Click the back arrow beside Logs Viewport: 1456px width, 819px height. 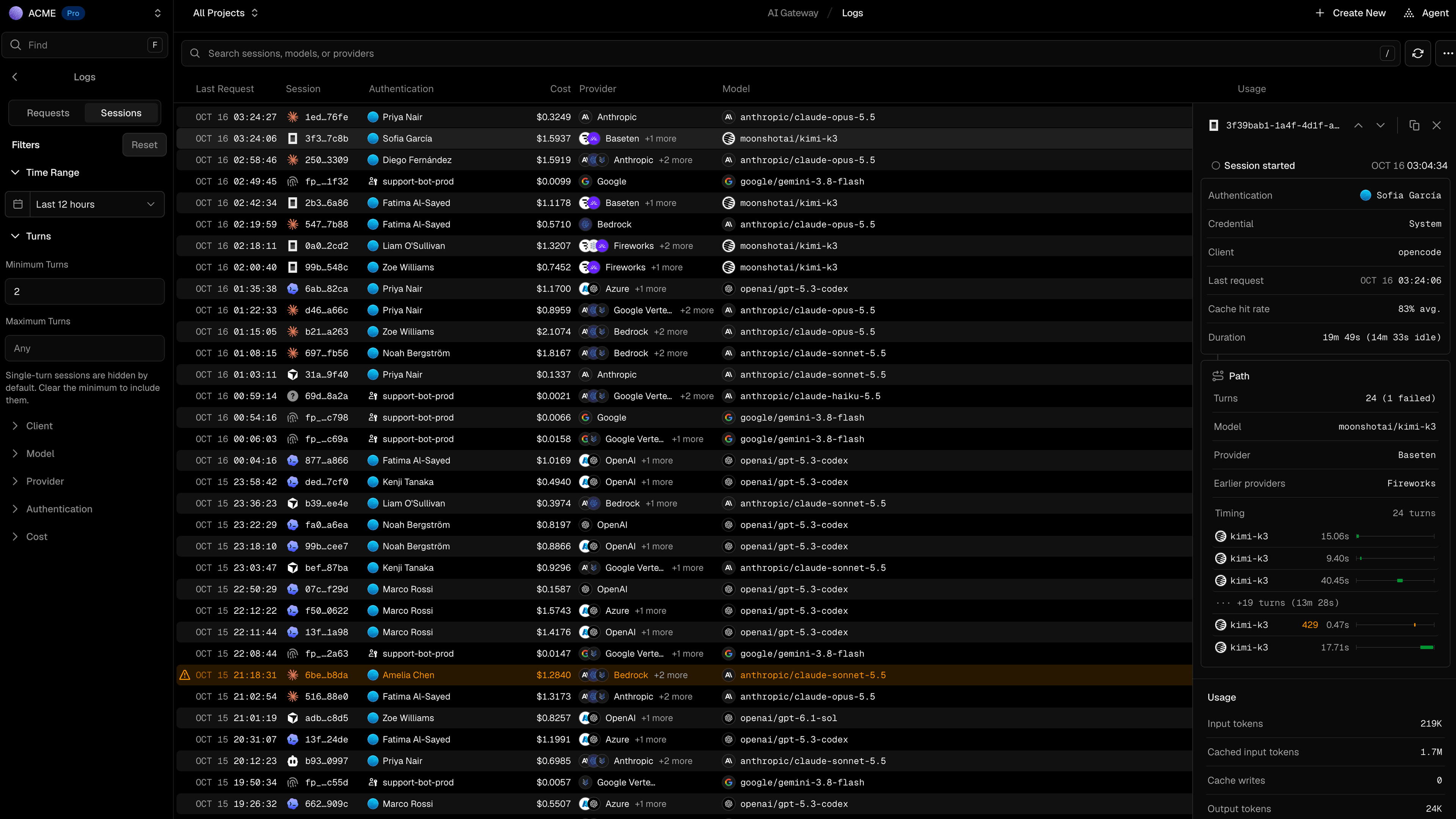pyautogui.click(x=15, y=77)
